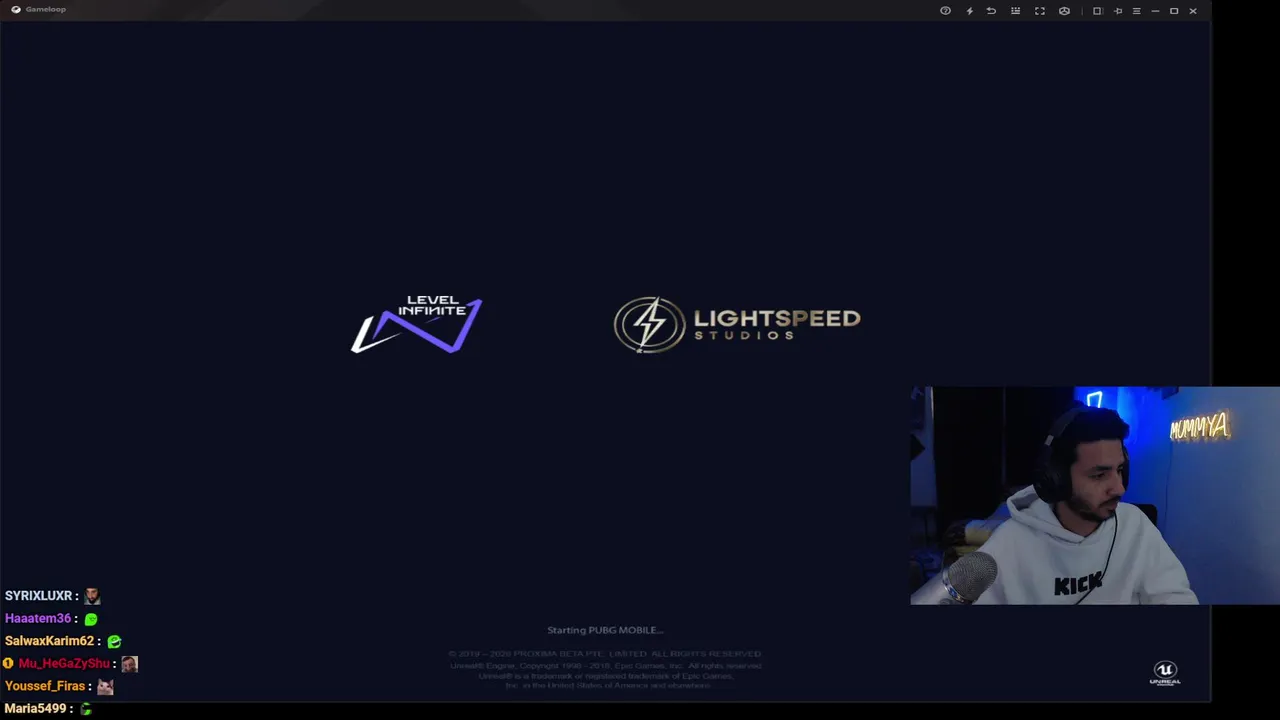Click the green emote next to SalwaxKarim62
Viewport: 1280px width, 720px height.
click(x=114, y=641)
